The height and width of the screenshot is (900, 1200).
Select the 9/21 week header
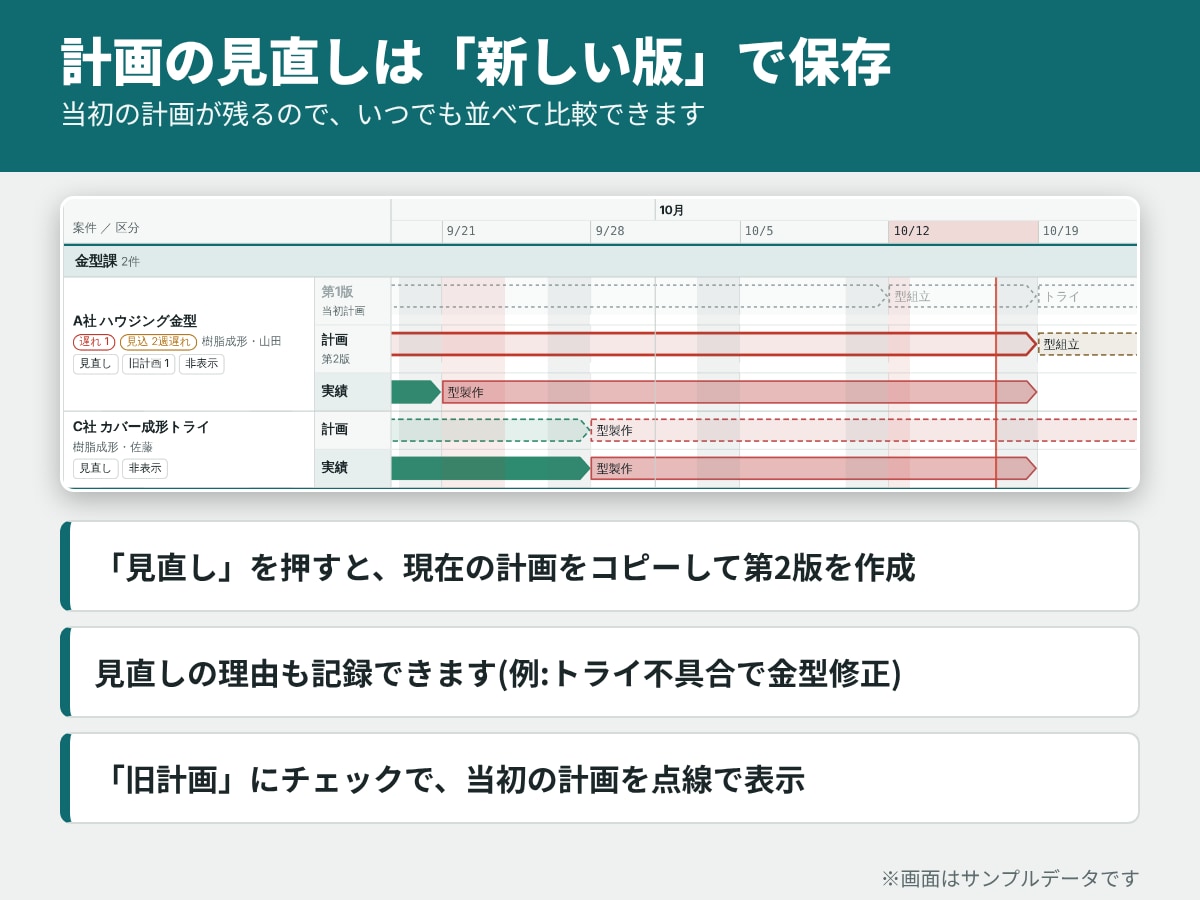tap(516, 231)
